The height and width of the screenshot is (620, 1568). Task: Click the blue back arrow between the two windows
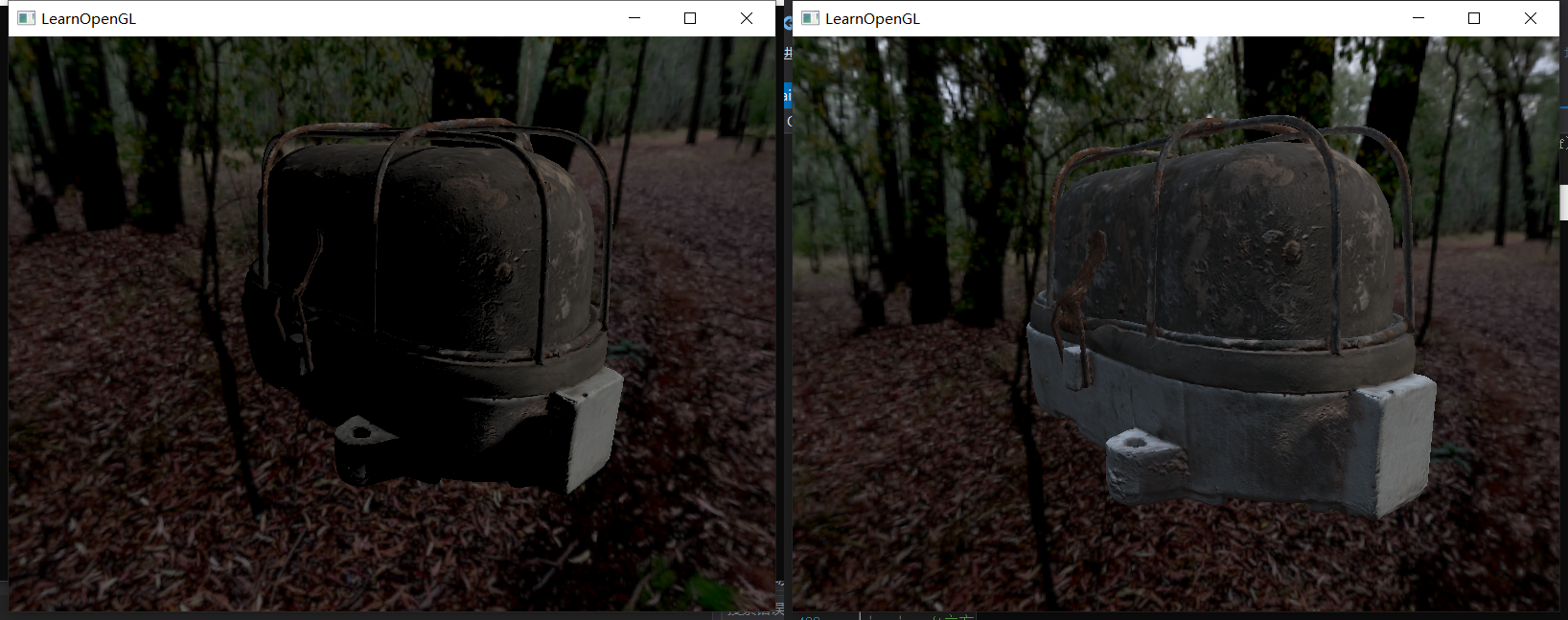787,24
